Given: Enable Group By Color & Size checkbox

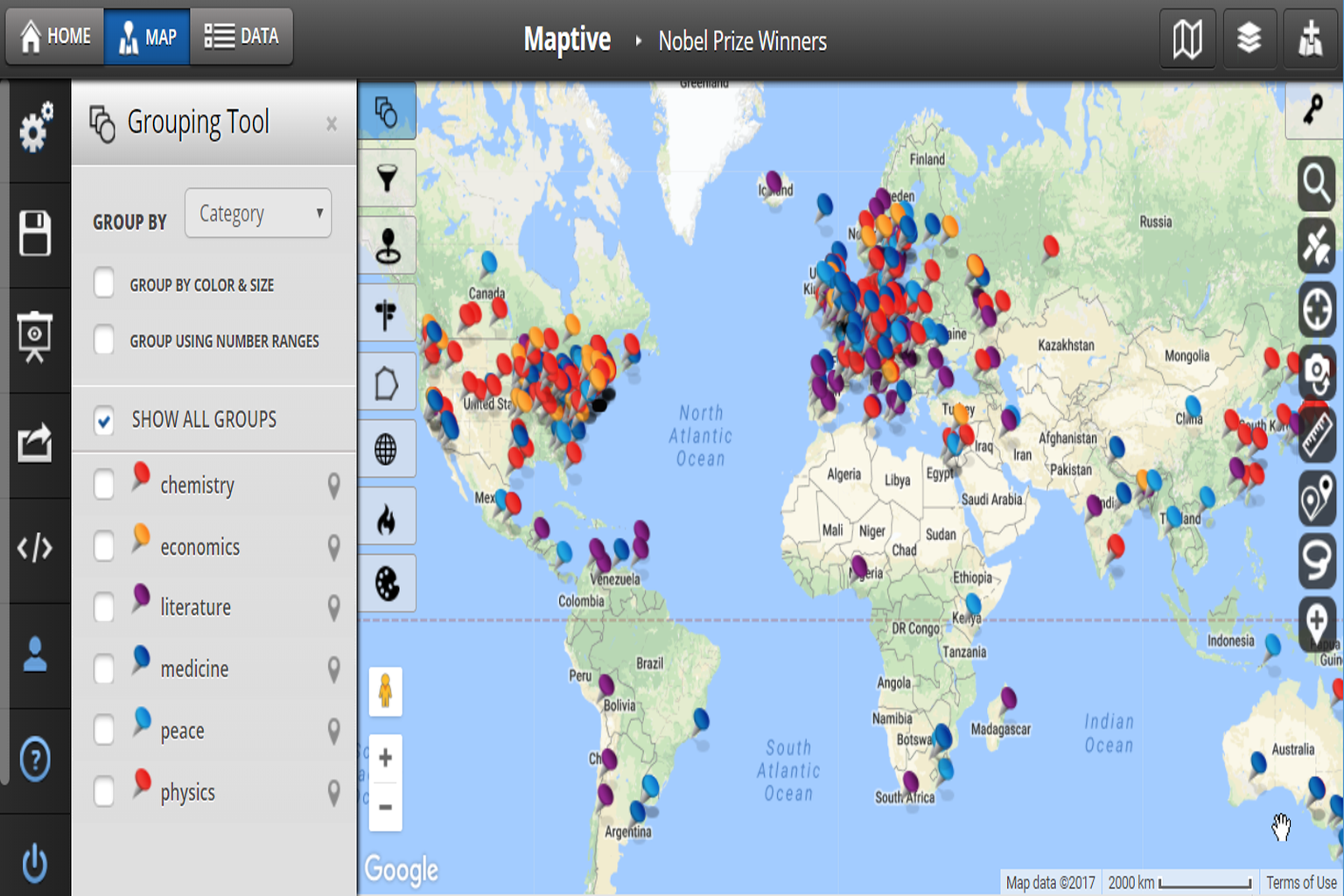Looking at the screenshot, I should coord(104,283).
